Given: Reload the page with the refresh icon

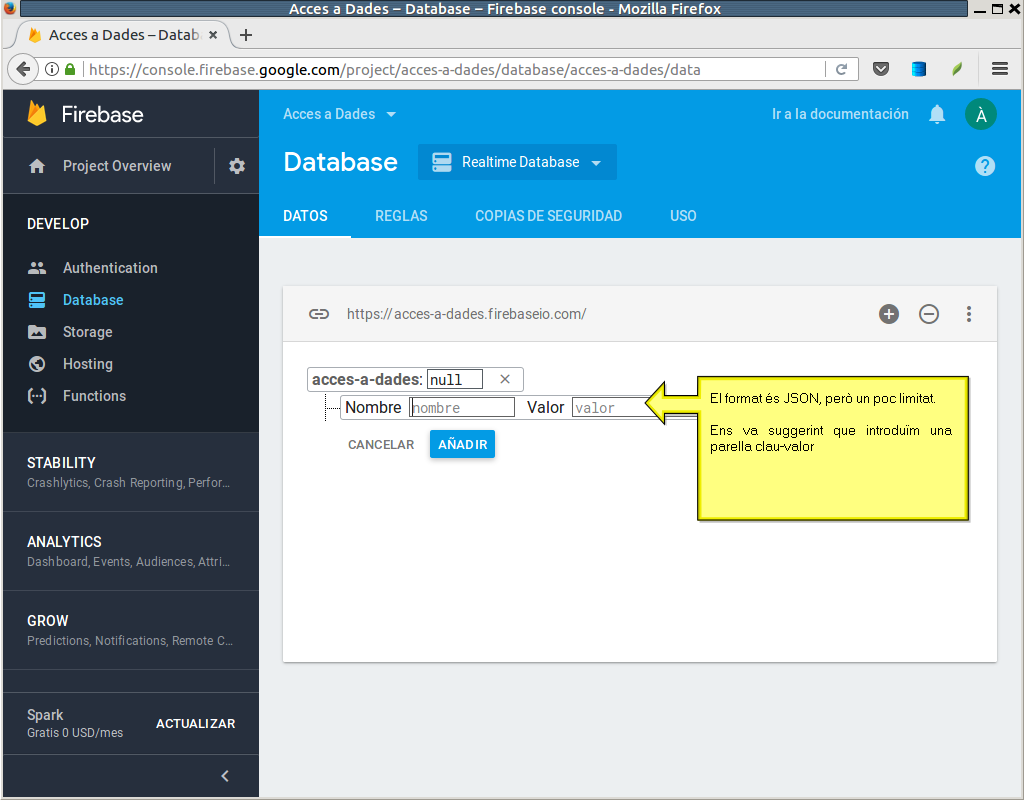Looking at the screenshot, I should click(841, 69).
